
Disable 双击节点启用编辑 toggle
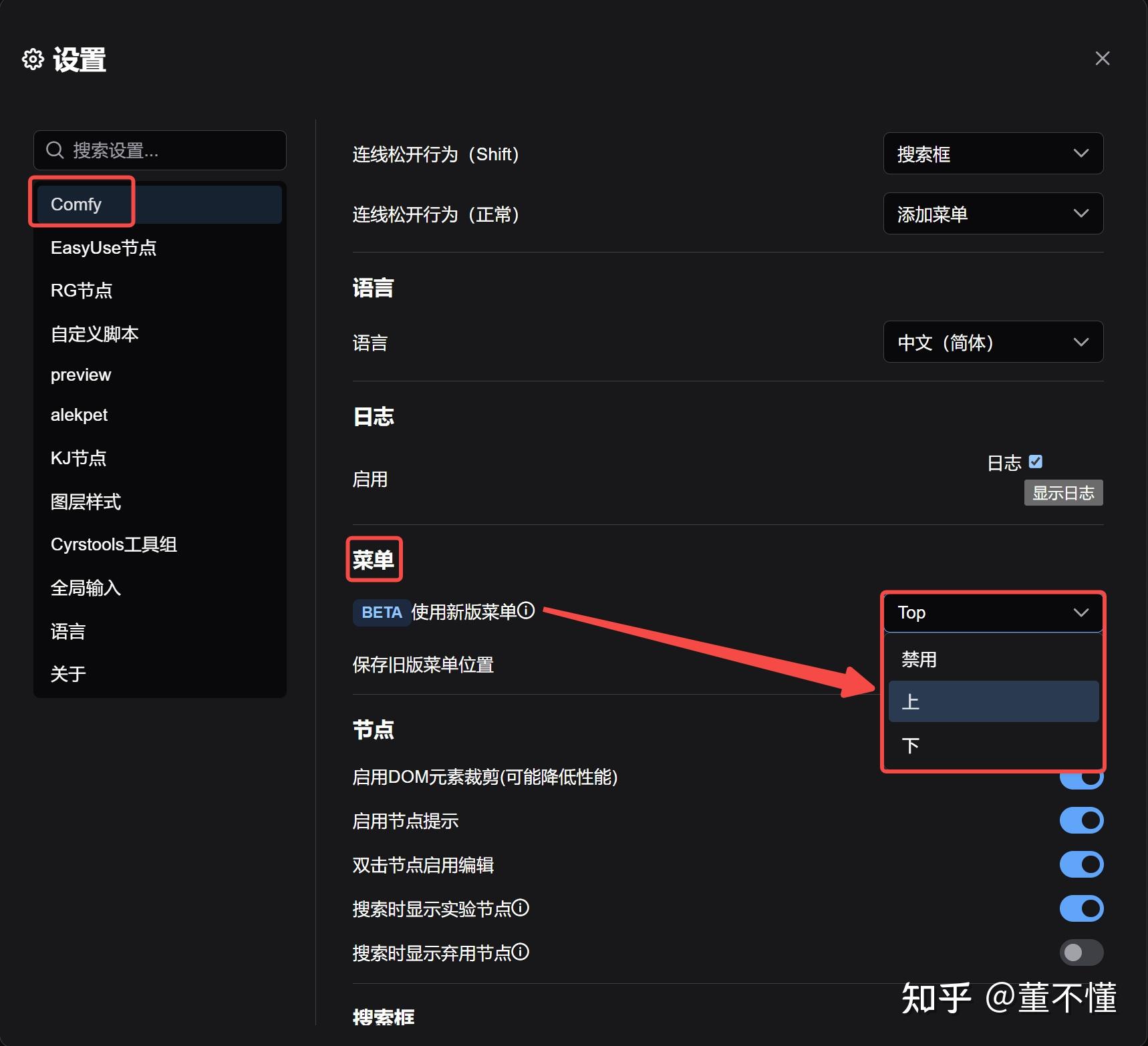click(x=1081, y=864)
